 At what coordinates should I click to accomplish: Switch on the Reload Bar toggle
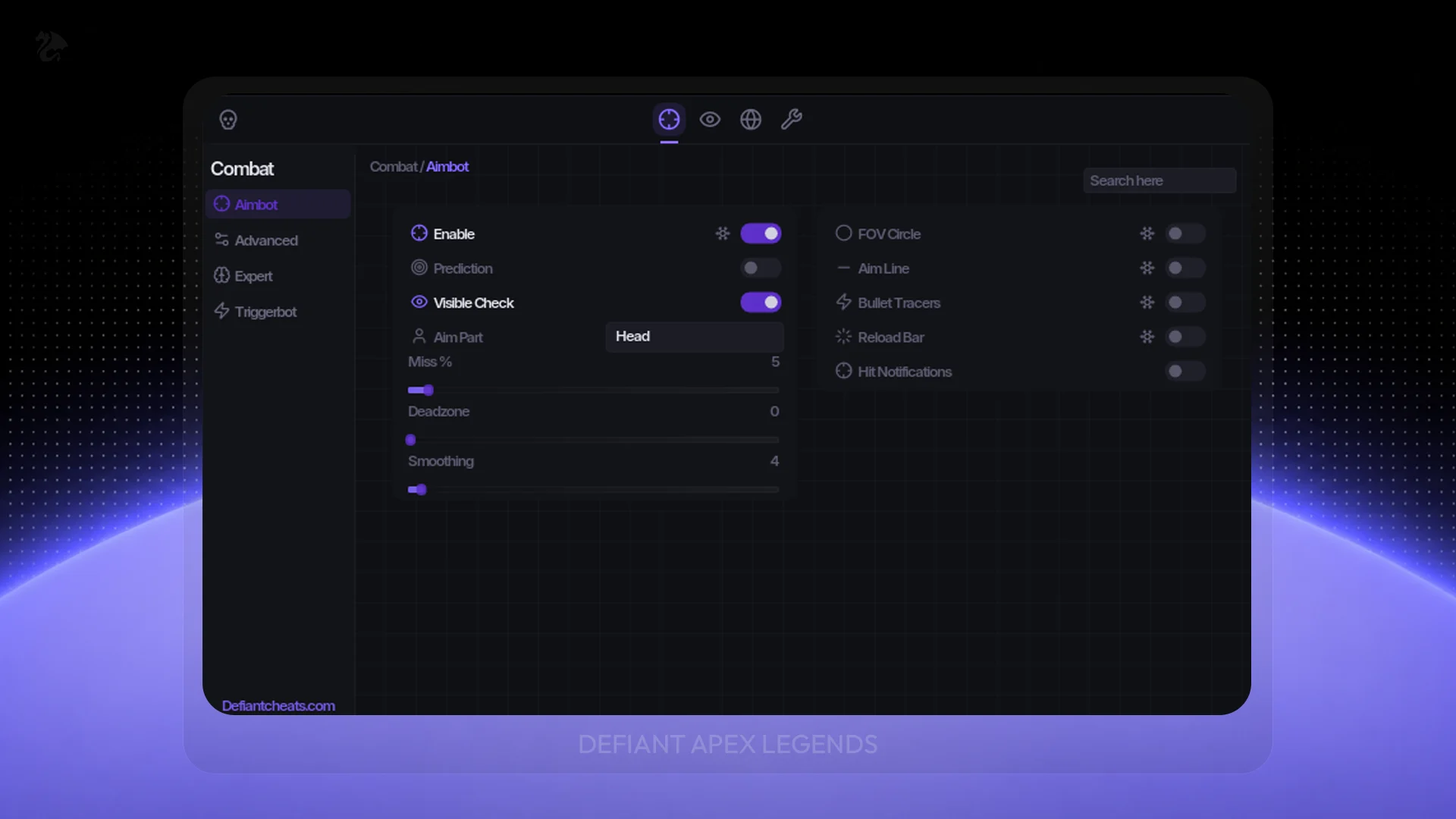(x=1185, y=337)
